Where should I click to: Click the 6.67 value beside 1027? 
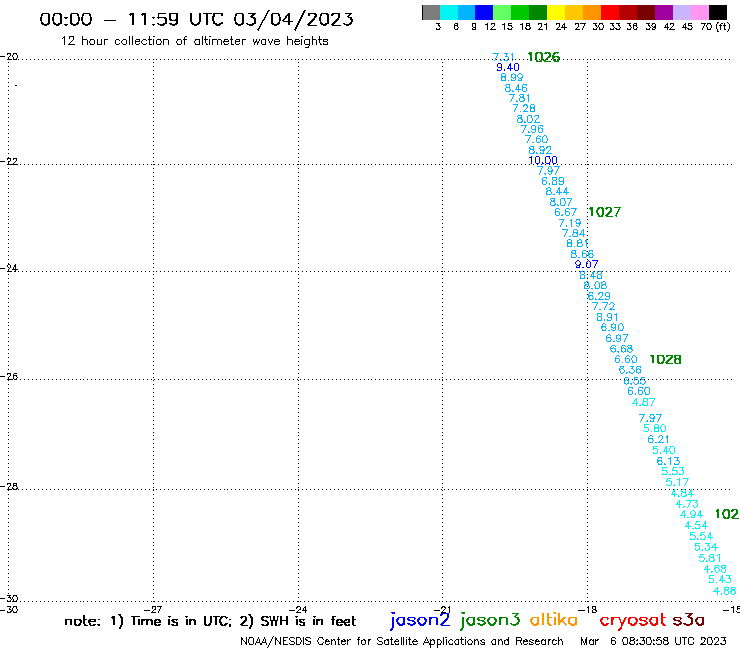pos(565,212)
